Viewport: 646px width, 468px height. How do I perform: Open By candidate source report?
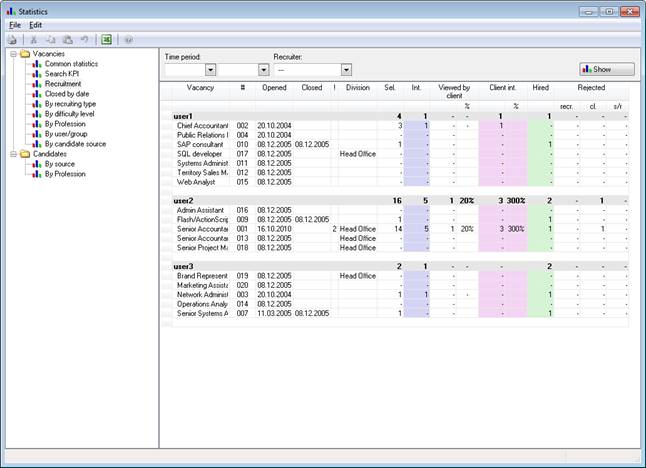pos(75,144)
